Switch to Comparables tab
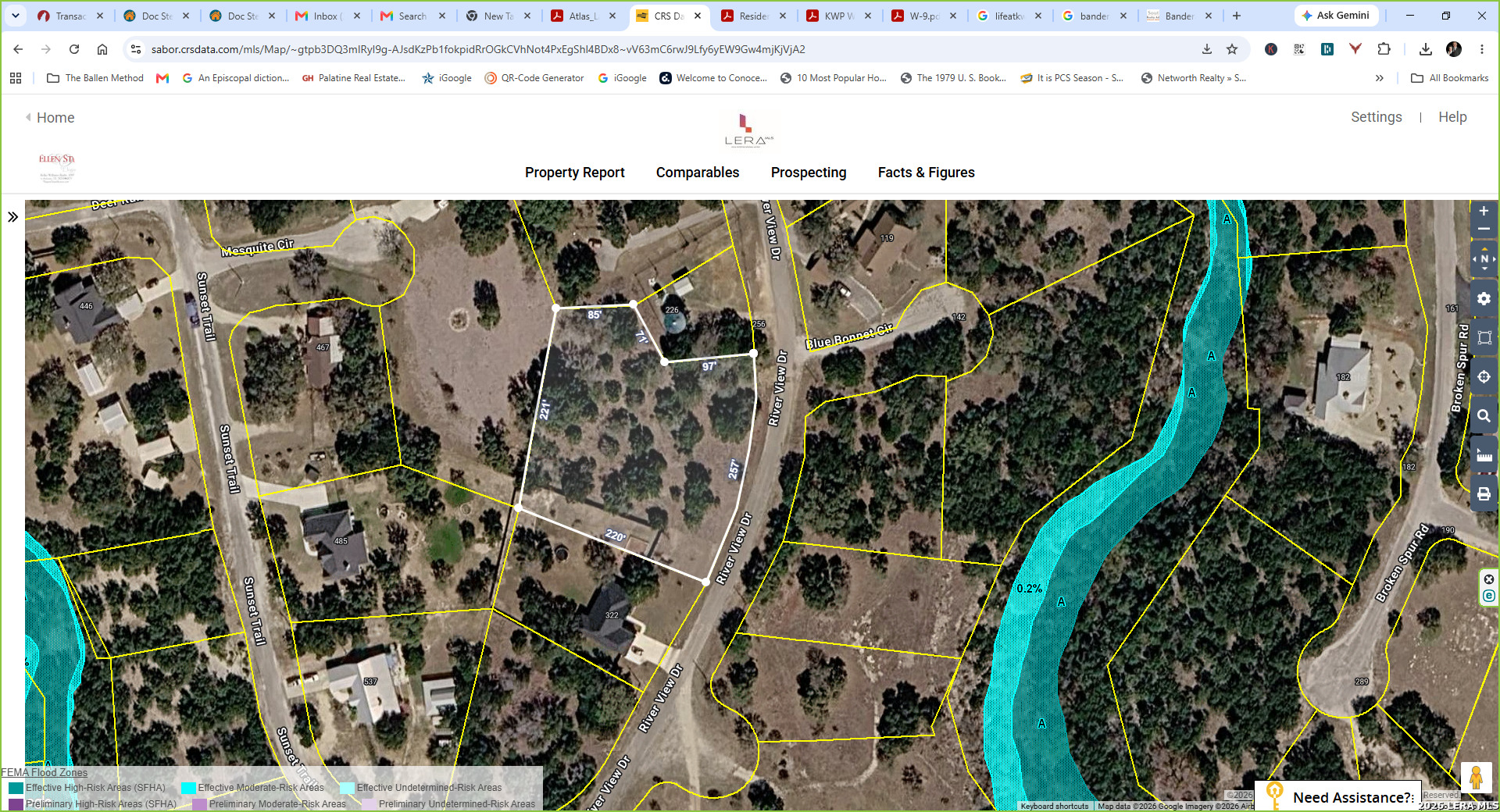Viewport: 1500px width, 812px height. (697, 173)
